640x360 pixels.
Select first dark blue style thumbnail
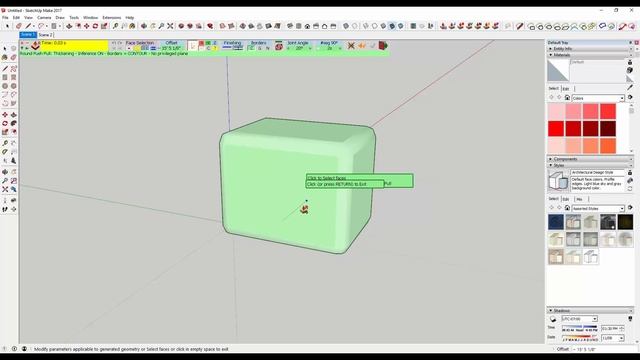(x=556, y=222)
